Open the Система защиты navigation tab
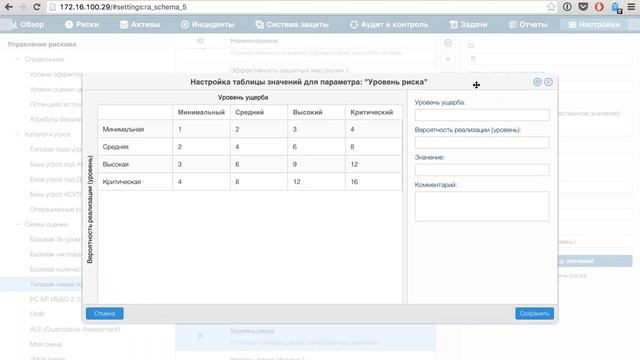The width and height of the screenshot is (640, 360). coord(292,24)
